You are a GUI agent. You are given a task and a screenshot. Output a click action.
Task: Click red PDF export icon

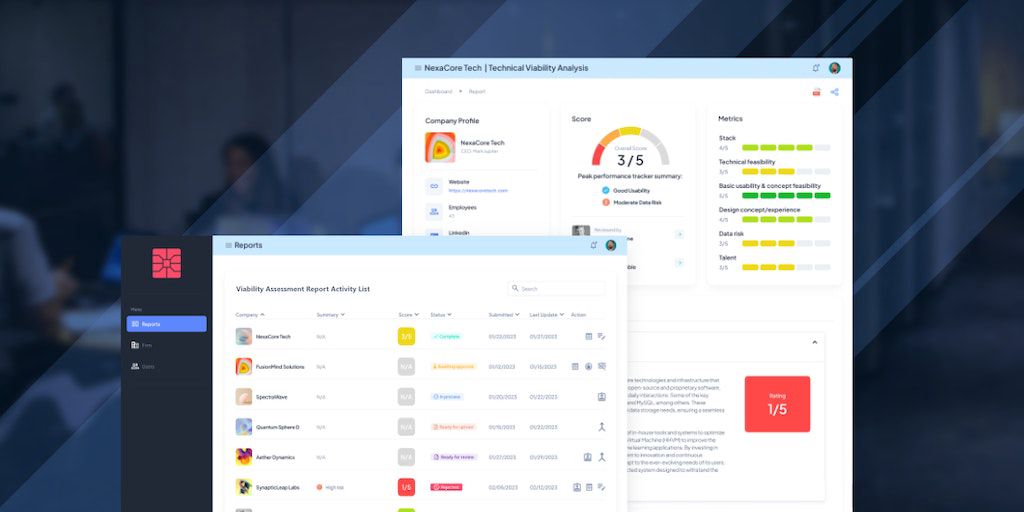click(x=816, y=92)
